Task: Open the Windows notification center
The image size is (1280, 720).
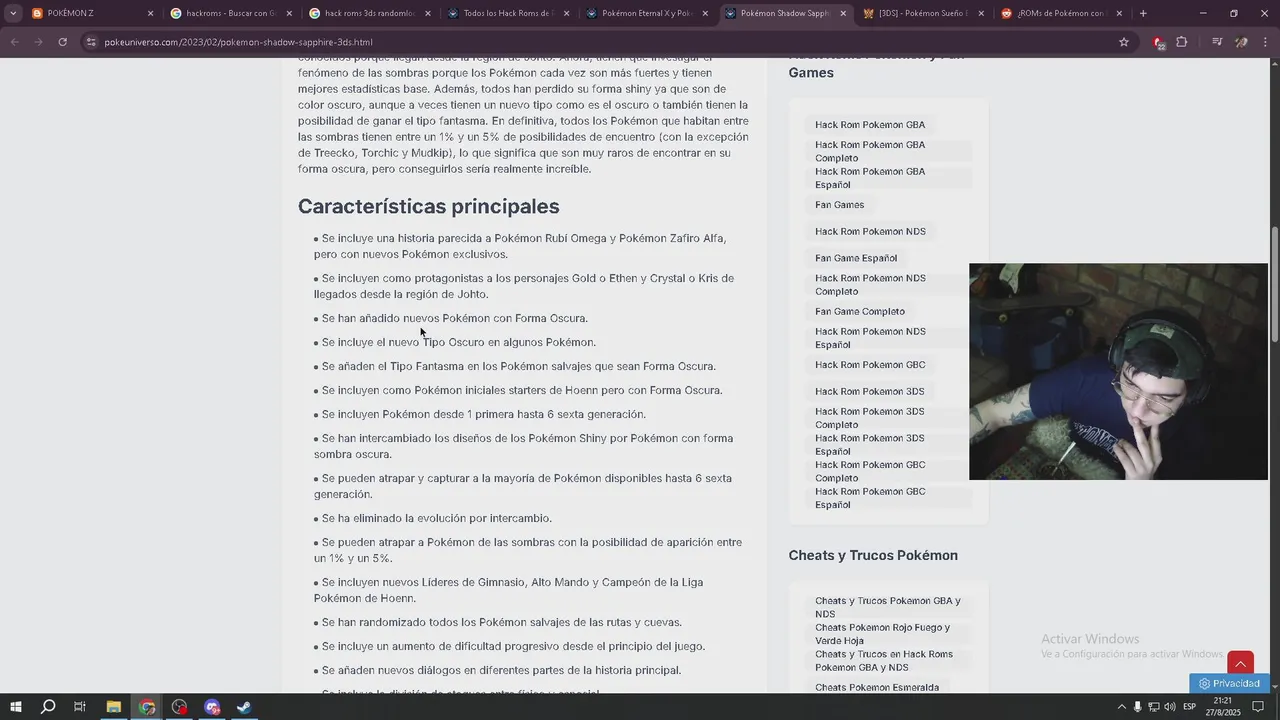Action: 1258,707
